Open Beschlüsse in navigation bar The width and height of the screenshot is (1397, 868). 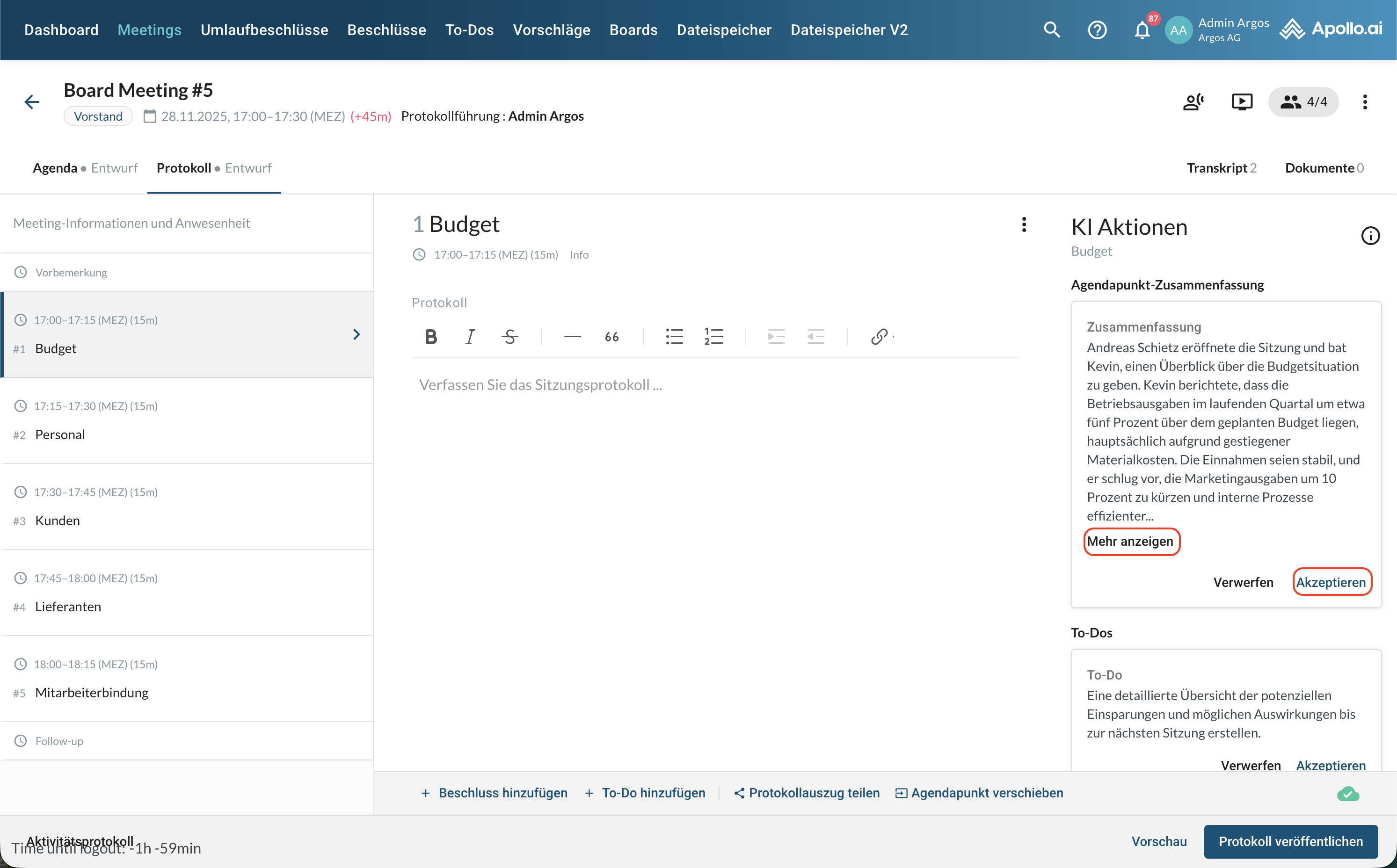pos(386,30)
